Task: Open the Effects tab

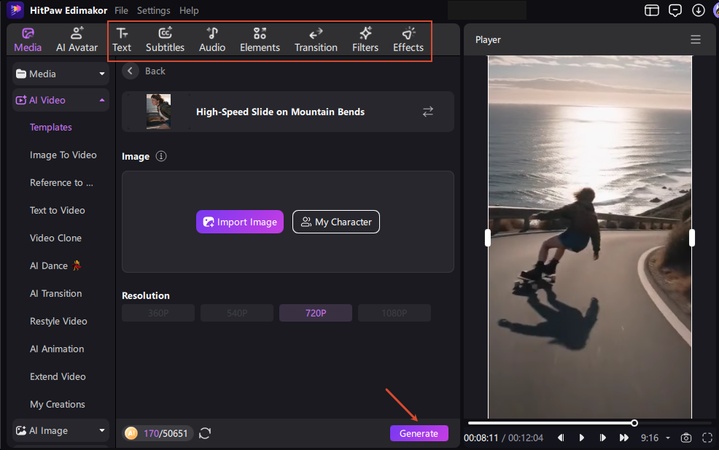Action: (x=408, y=40)
